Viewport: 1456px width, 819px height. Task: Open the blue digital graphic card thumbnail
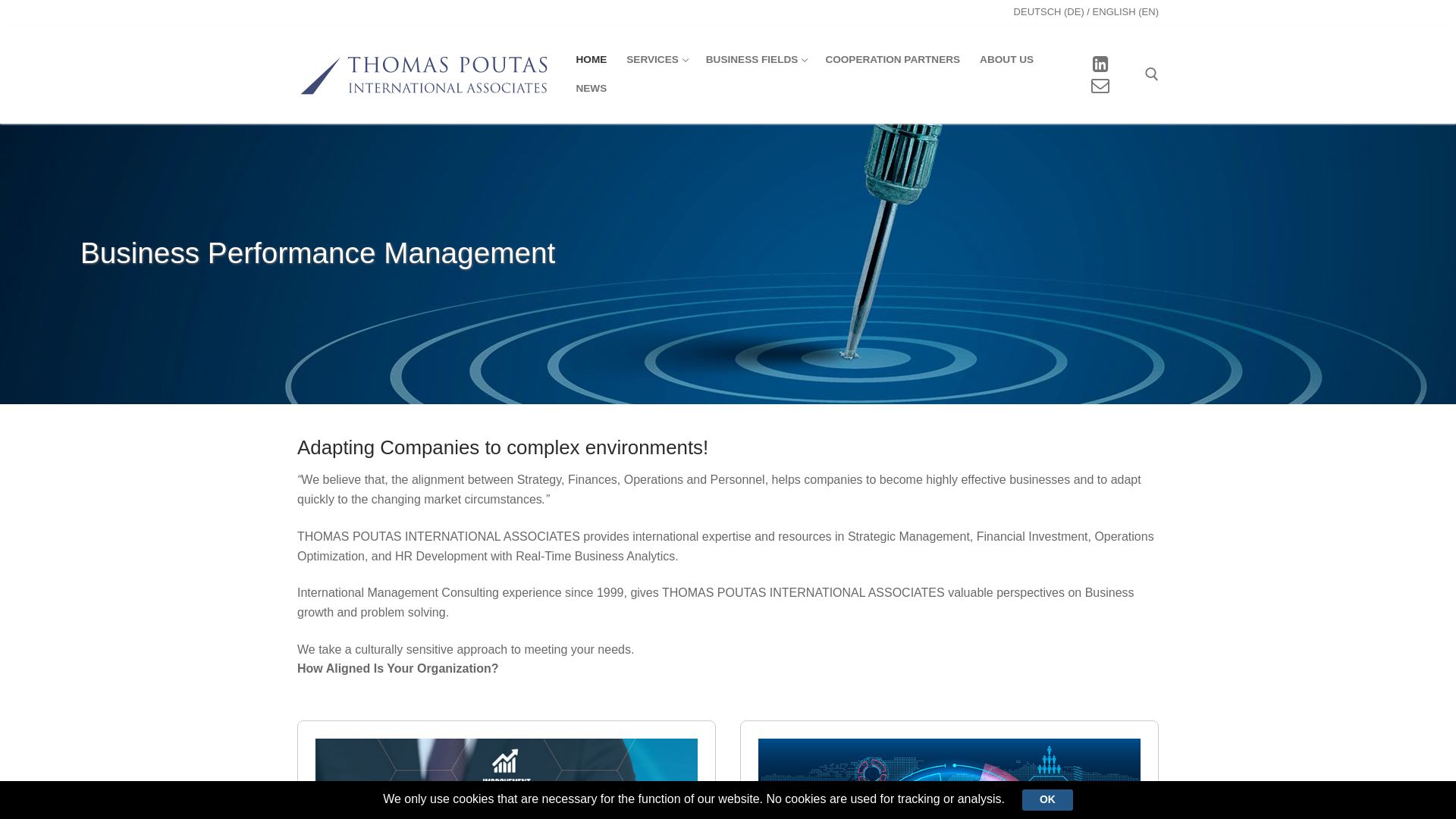point(949,760)
